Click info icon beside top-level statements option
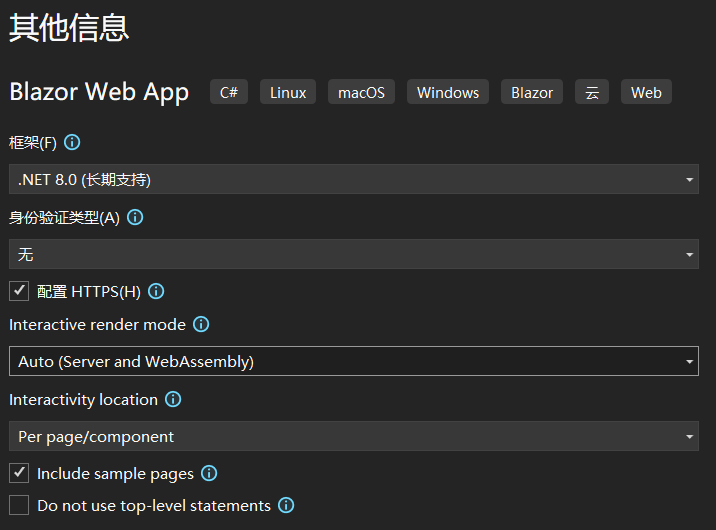716x530 pixels. click(x=286, y=505)
